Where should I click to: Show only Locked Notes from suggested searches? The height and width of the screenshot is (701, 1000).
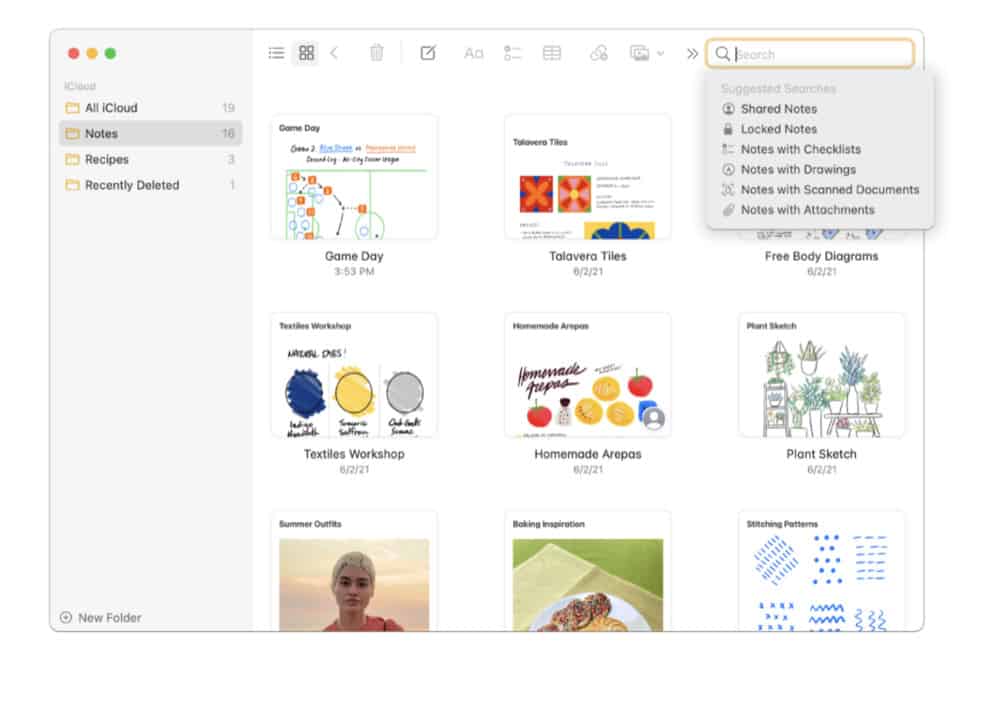coord(782,128)
